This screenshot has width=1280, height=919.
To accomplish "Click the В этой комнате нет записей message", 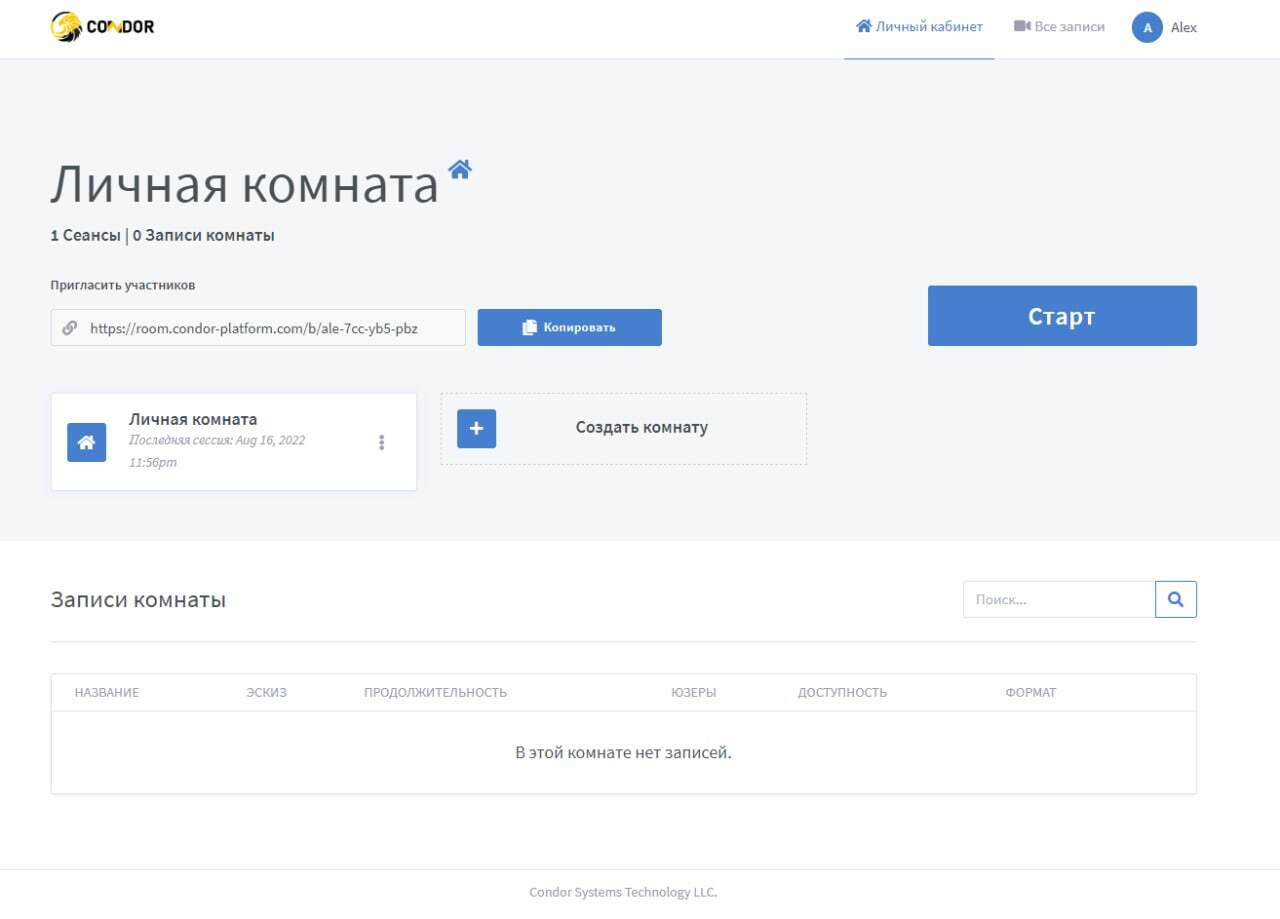I will click(623, 752).
